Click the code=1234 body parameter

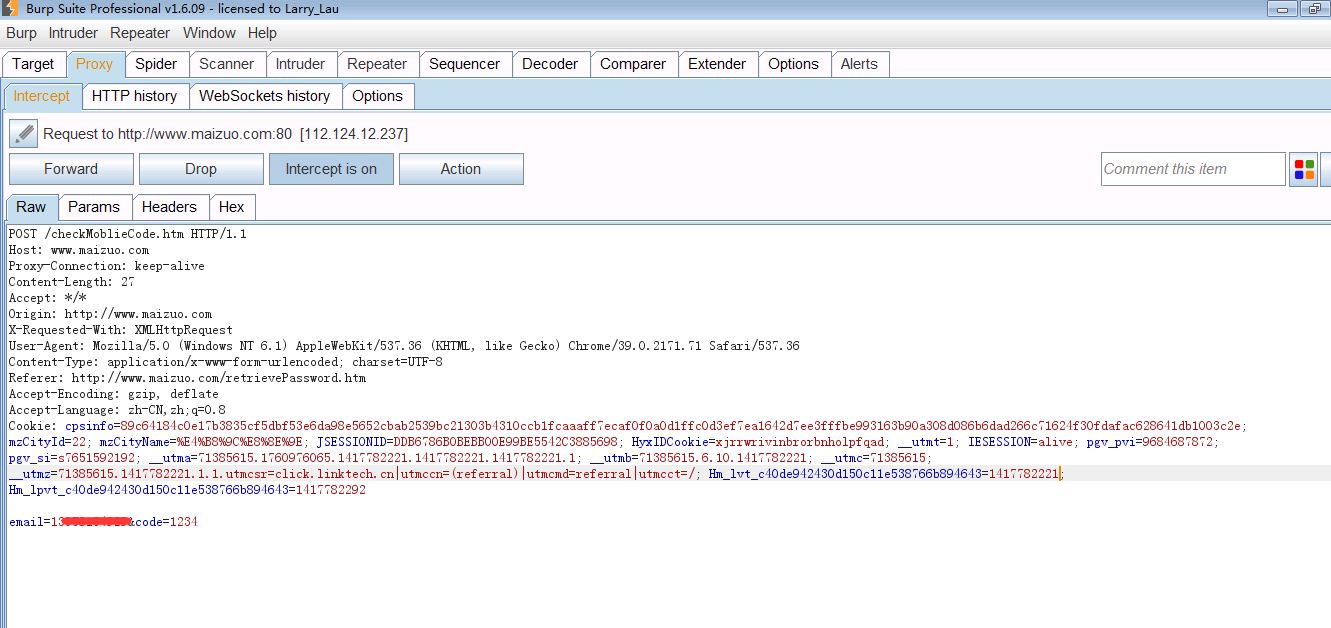[x=166, y=522]
